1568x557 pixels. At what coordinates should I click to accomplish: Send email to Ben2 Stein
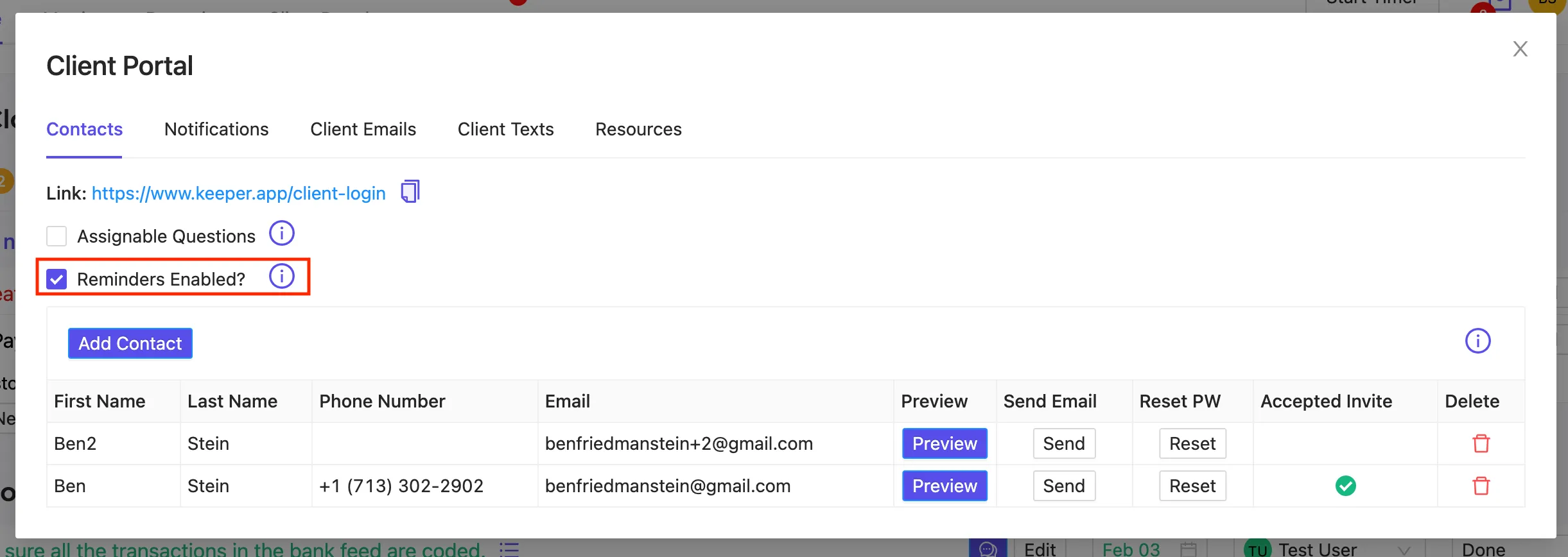pyautogui.click(x=1064, y=443)
